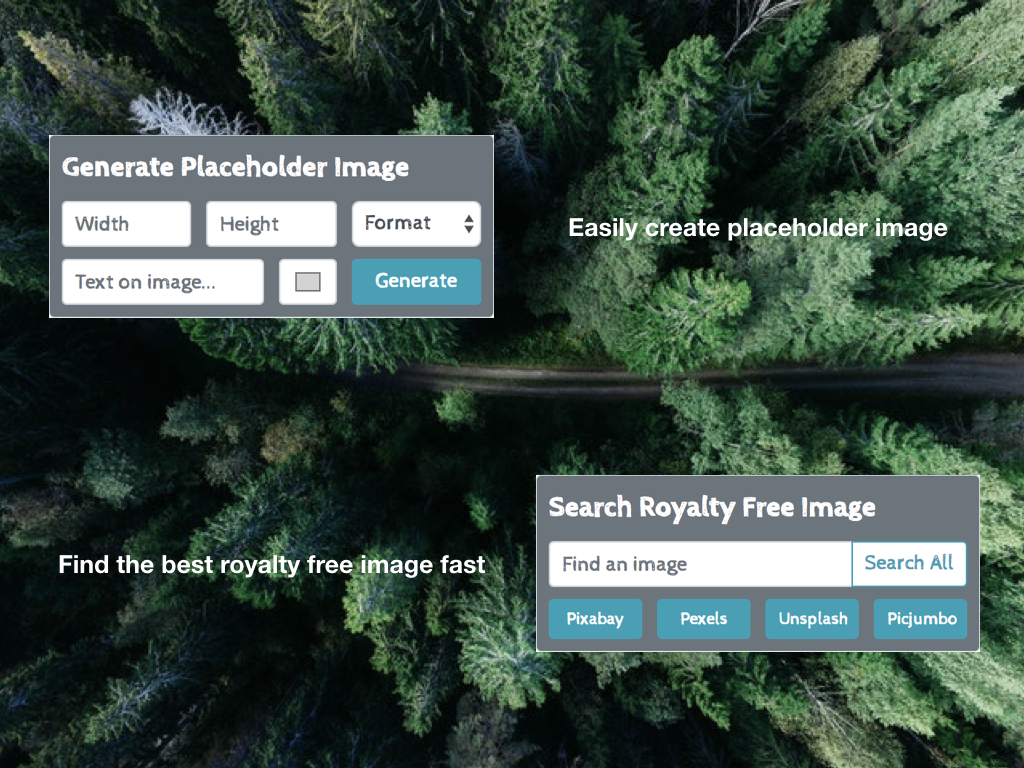1024x768 pixels.
Task: Click the Picjumbo button
Action: pyautogui.click(x=921, y=619)
